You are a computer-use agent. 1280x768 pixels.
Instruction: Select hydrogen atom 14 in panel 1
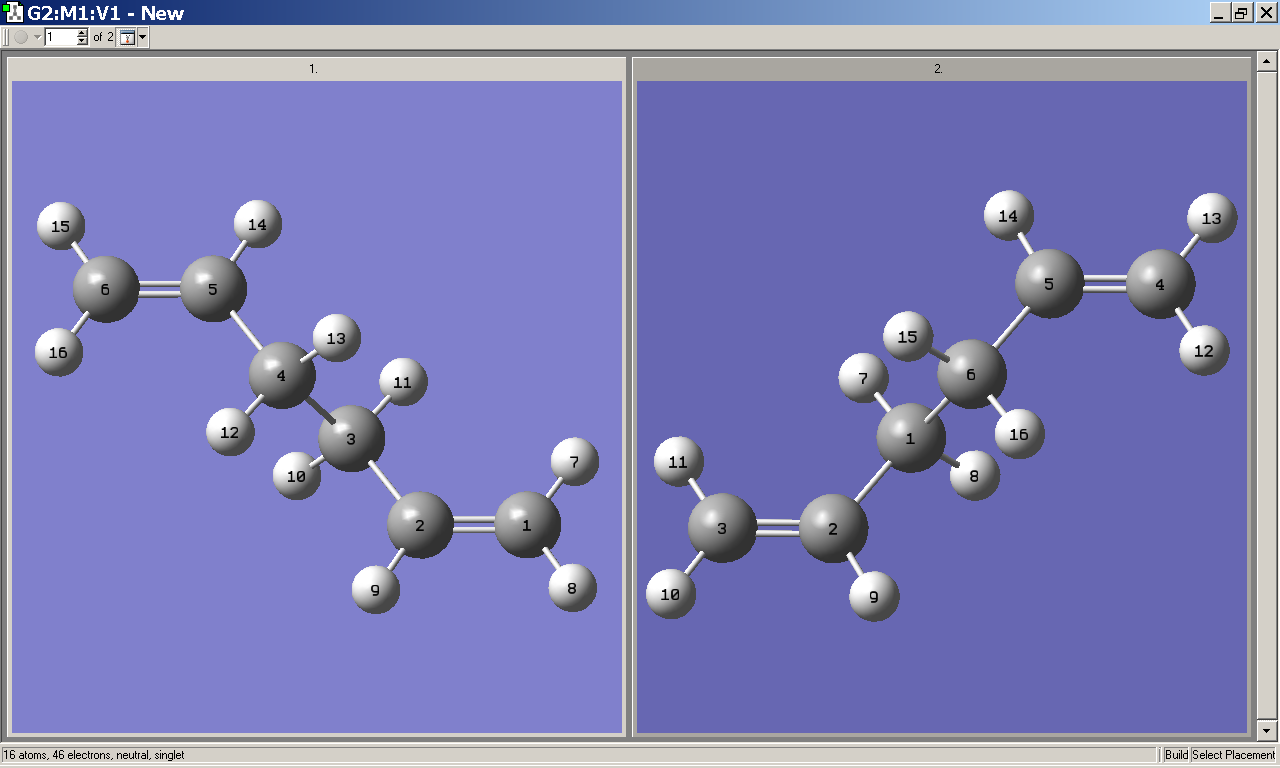click(257, 224)
